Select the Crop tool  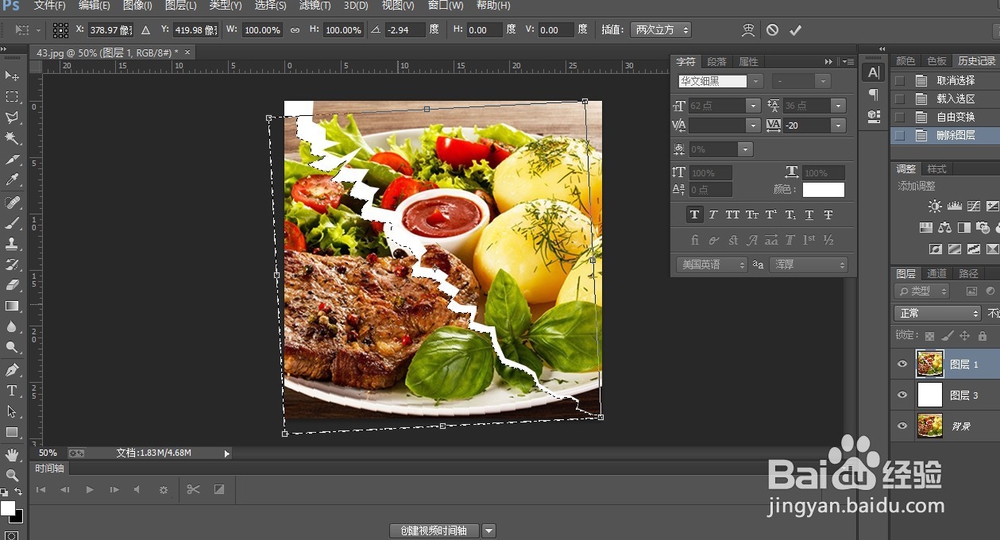[x=11, y=159]
